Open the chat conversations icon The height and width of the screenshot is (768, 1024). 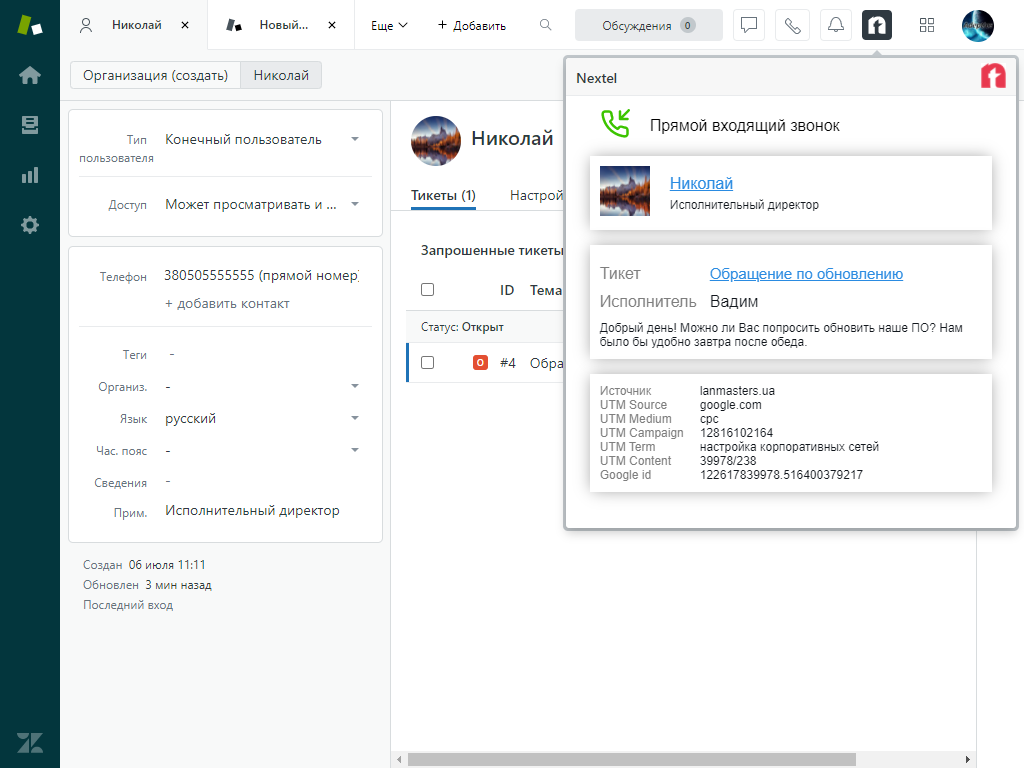pos(749,25)
